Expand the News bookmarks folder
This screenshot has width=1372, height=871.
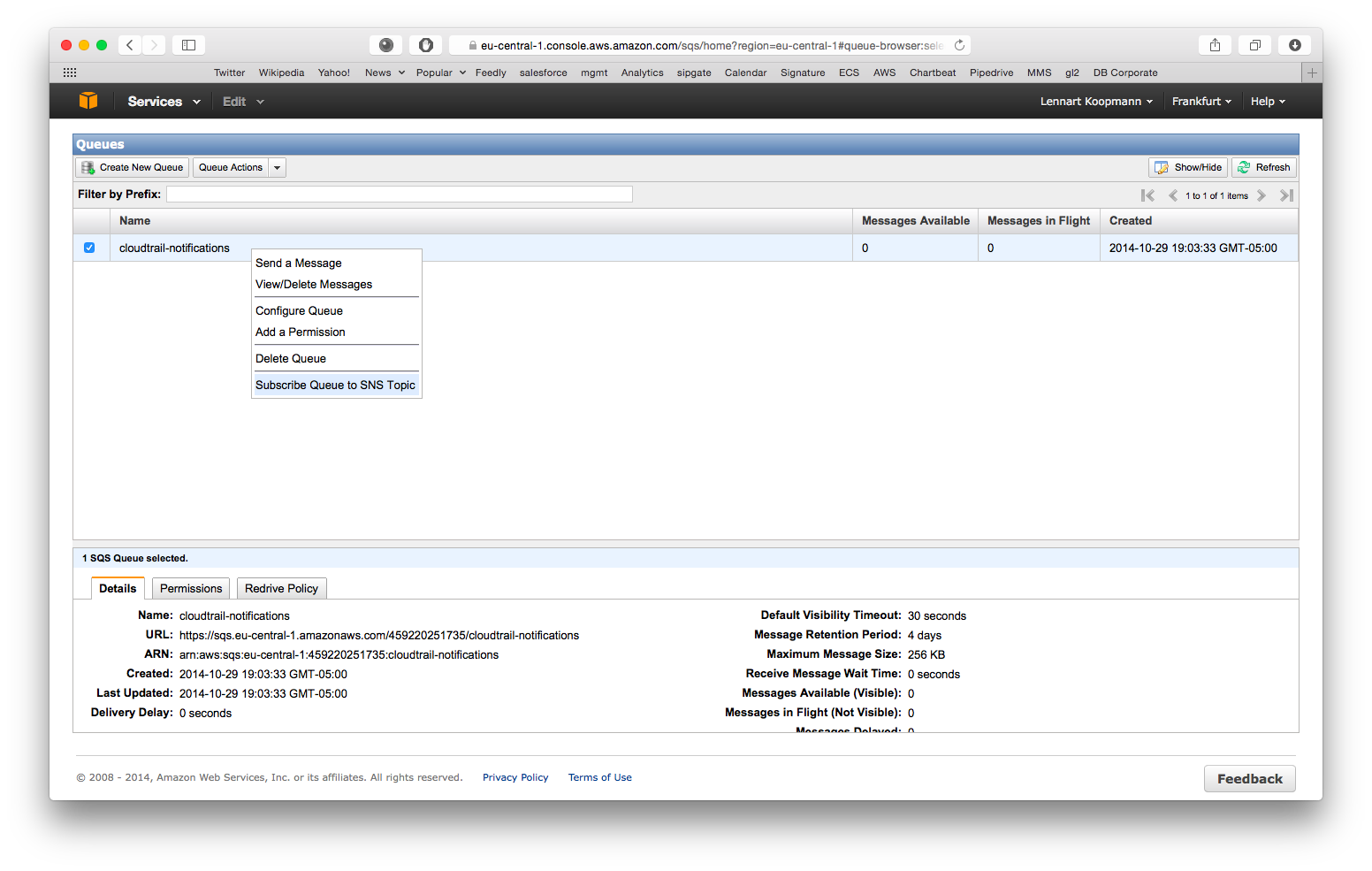[385, 73]
